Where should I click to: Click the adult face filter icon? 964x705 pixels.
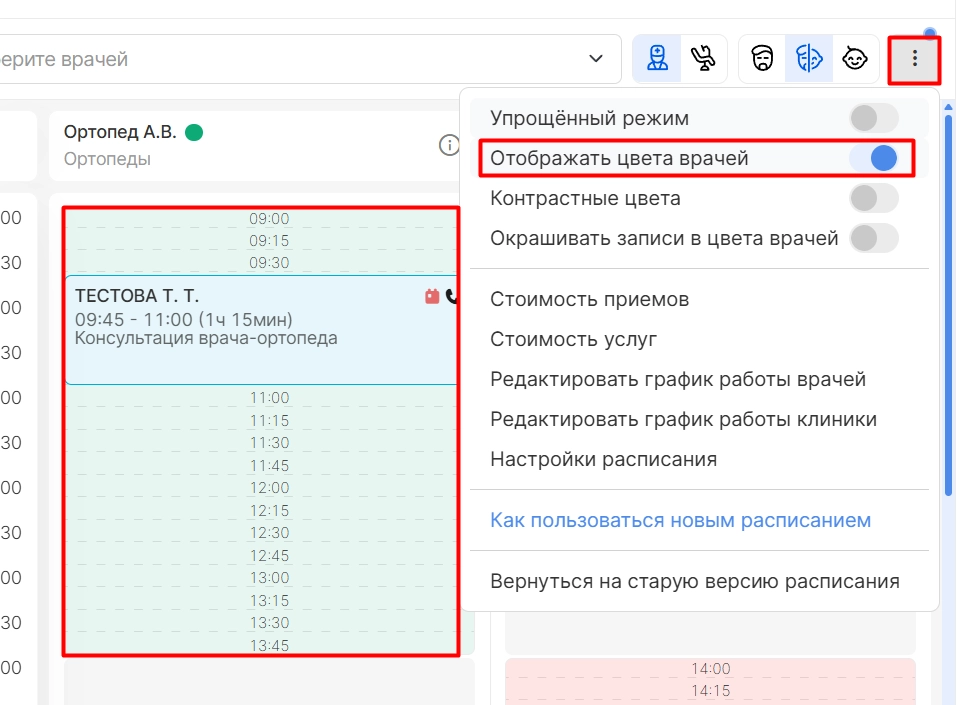tap(762, 59)
